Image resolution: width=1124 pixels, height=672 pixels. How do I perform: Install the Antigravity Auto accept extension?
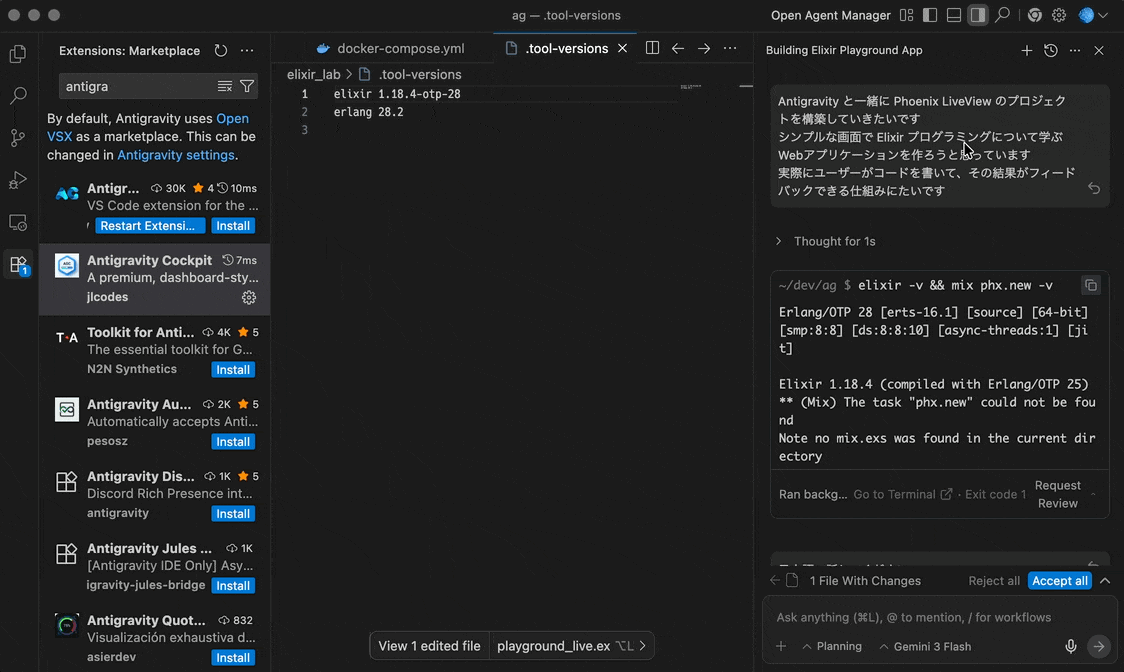coord(233,442)
